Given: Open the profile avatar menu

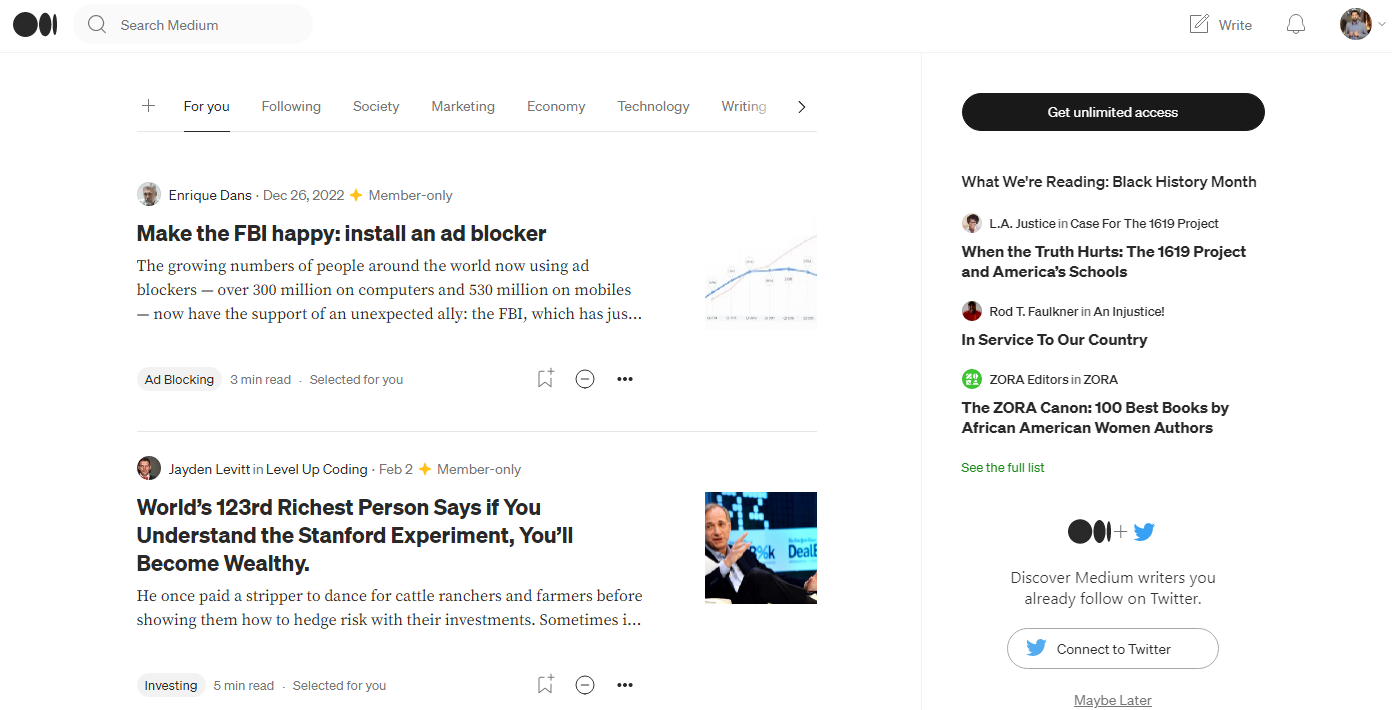Looking at the screenshot, I should pos(1356,24).
